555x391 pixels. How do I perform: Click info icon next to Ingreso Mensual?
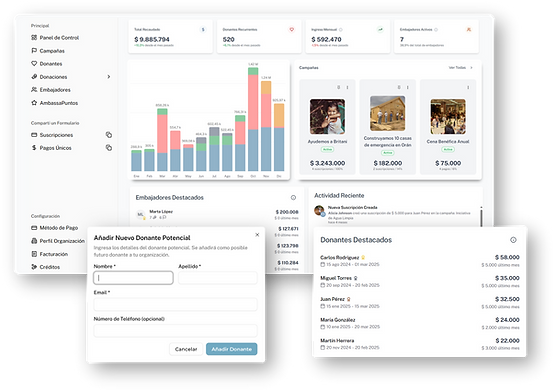341,30
